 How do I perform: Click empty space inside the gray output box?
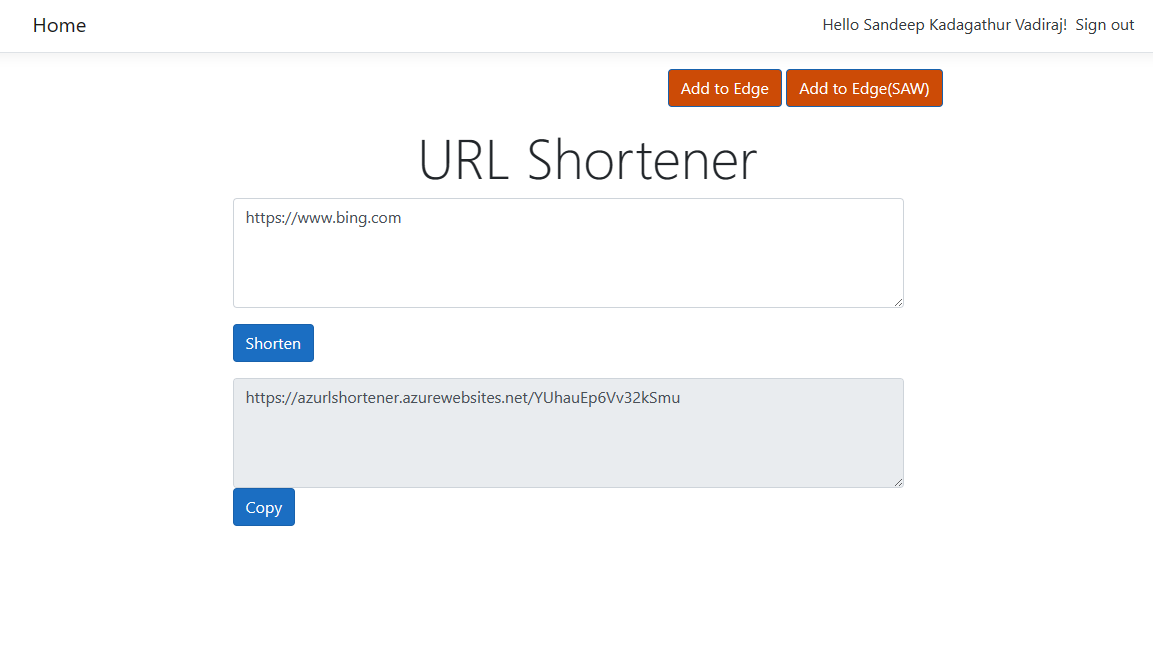coord(568,450)
